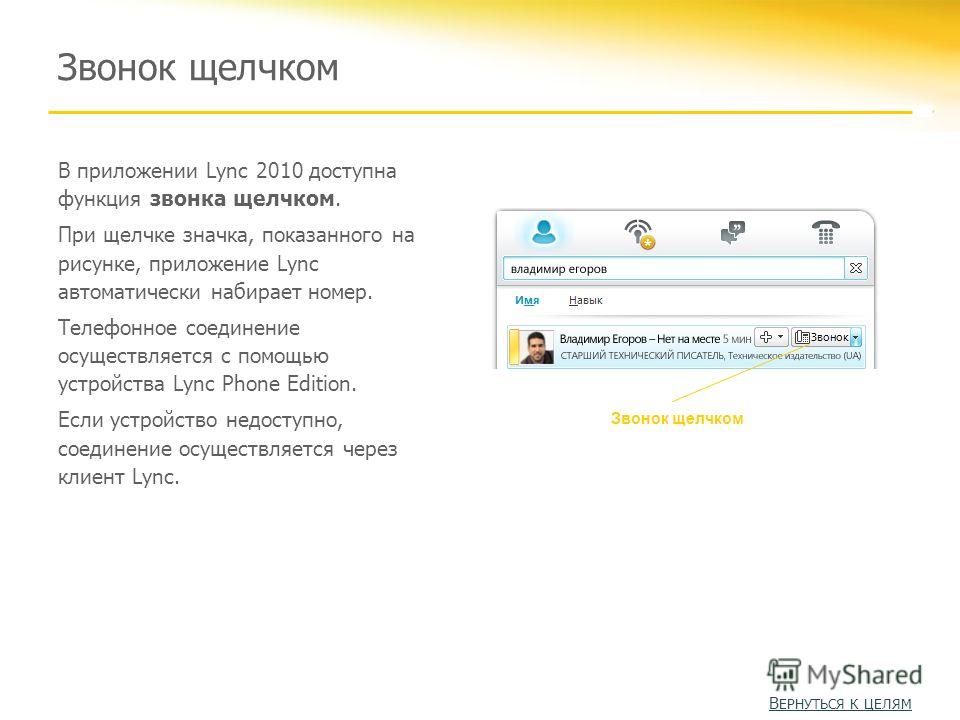960x720 pixels.
Task: Click the search field containing 'владимир егоров'
Action: (x=673, y=269)
